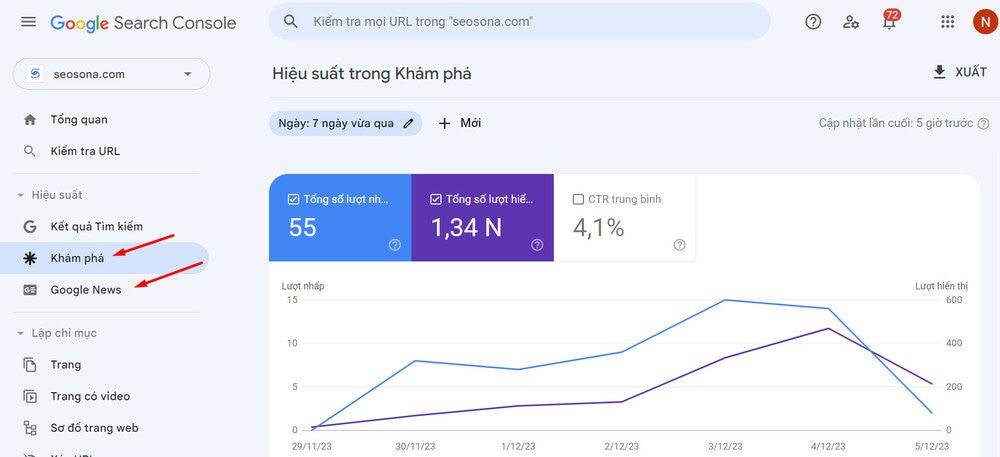The width and height of the screenshot is (1000, 457).
Task: Click the 5/12/23 date on chart axis
Action: click(932, 446)
